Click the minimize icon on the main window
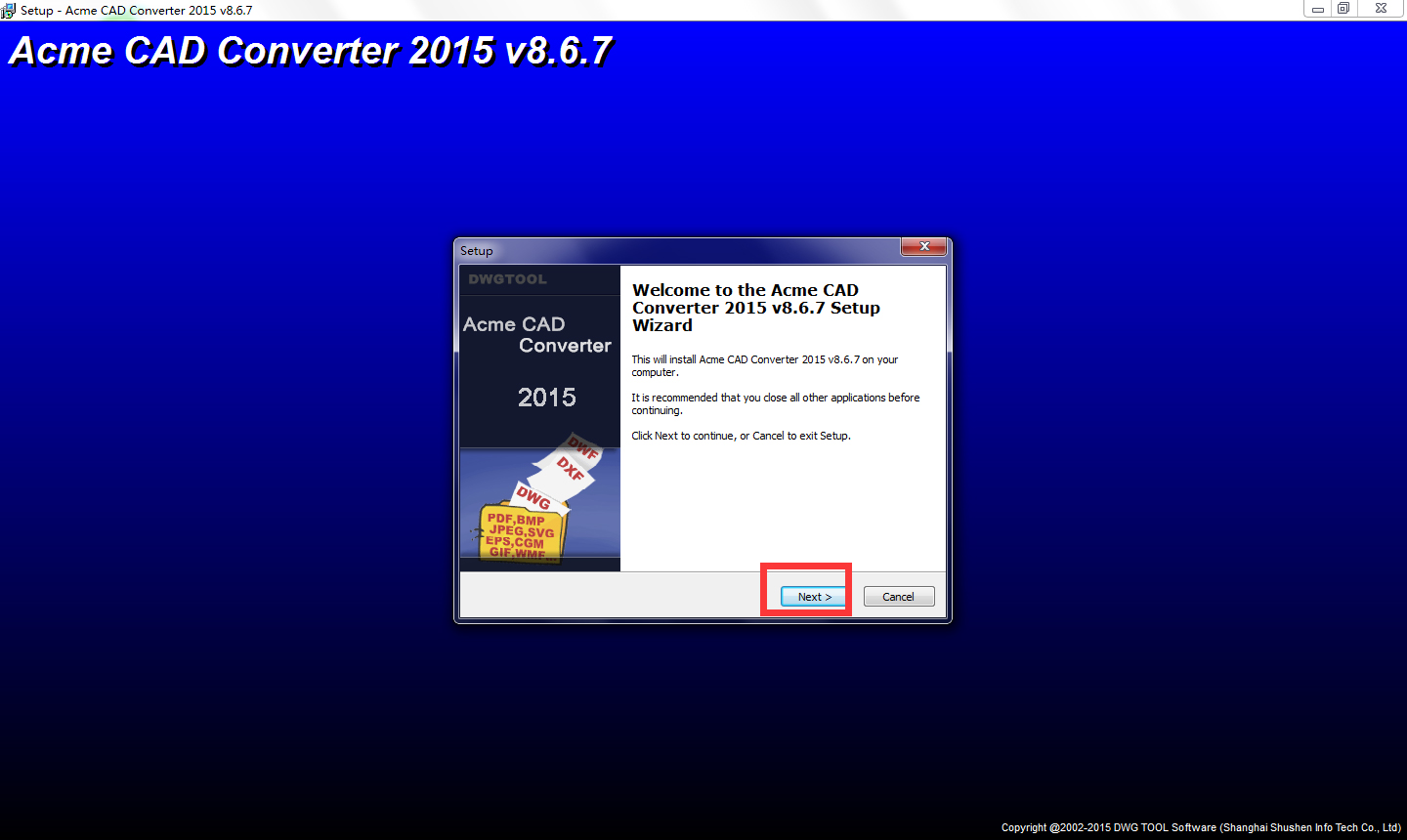Screen dimensions: 1407x840 [x=1317, y=9]
